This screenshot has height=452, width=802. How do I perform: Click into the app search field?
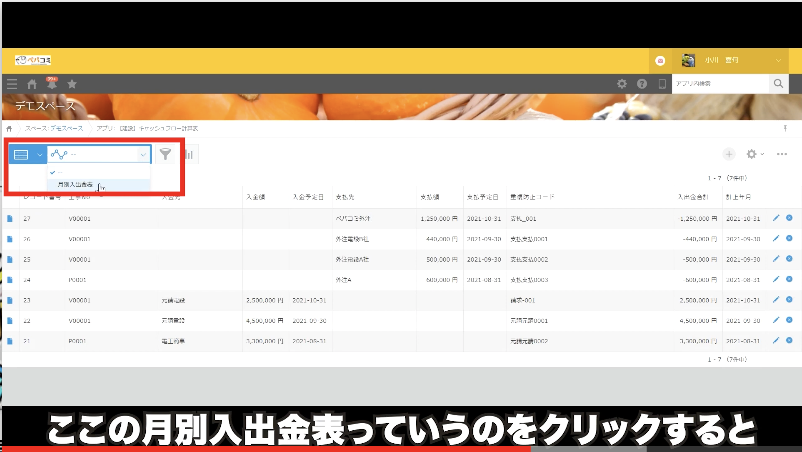click(x=715, y=85)
